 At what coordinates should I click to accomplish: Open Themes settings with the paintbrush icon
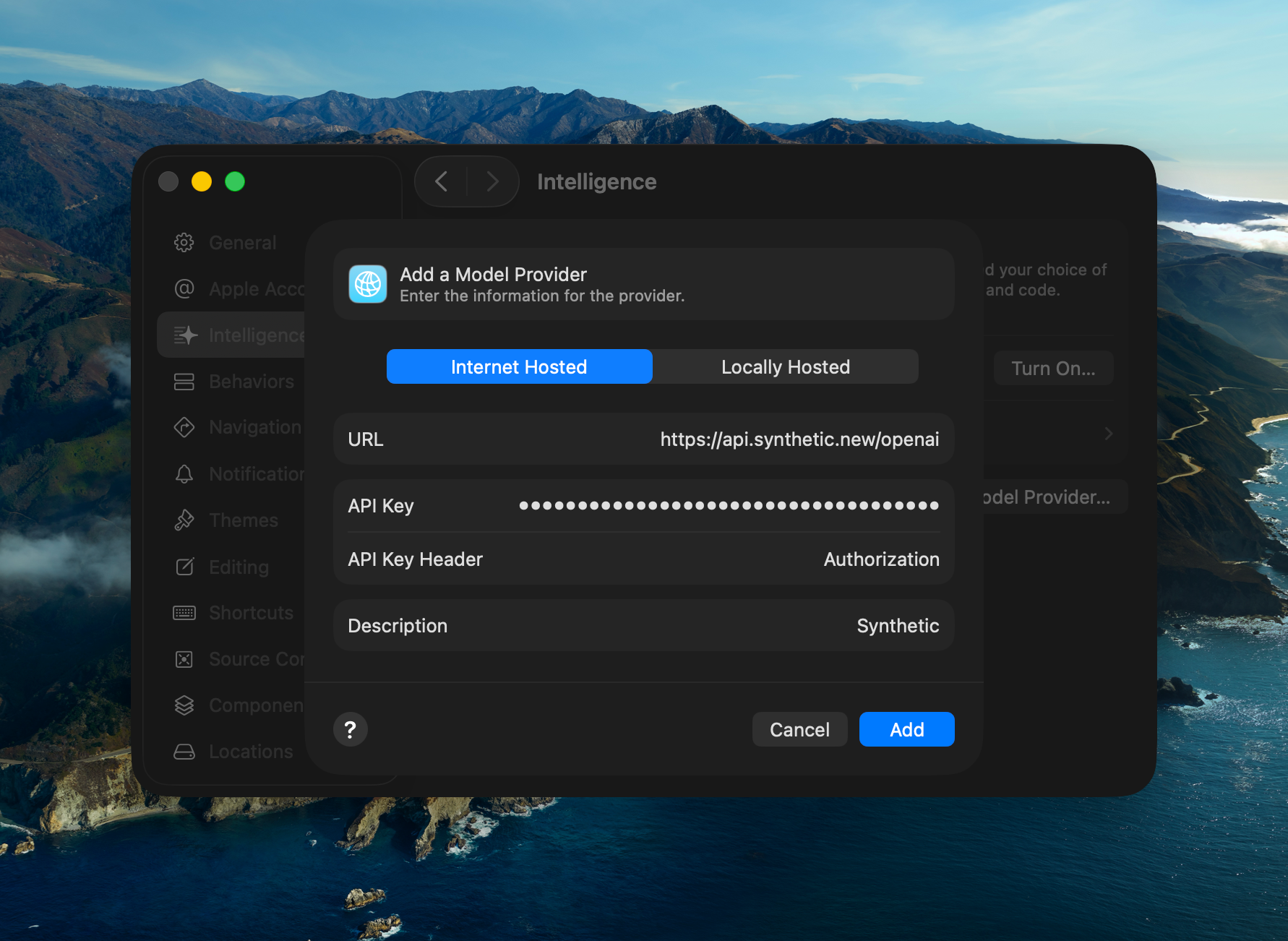184,520
